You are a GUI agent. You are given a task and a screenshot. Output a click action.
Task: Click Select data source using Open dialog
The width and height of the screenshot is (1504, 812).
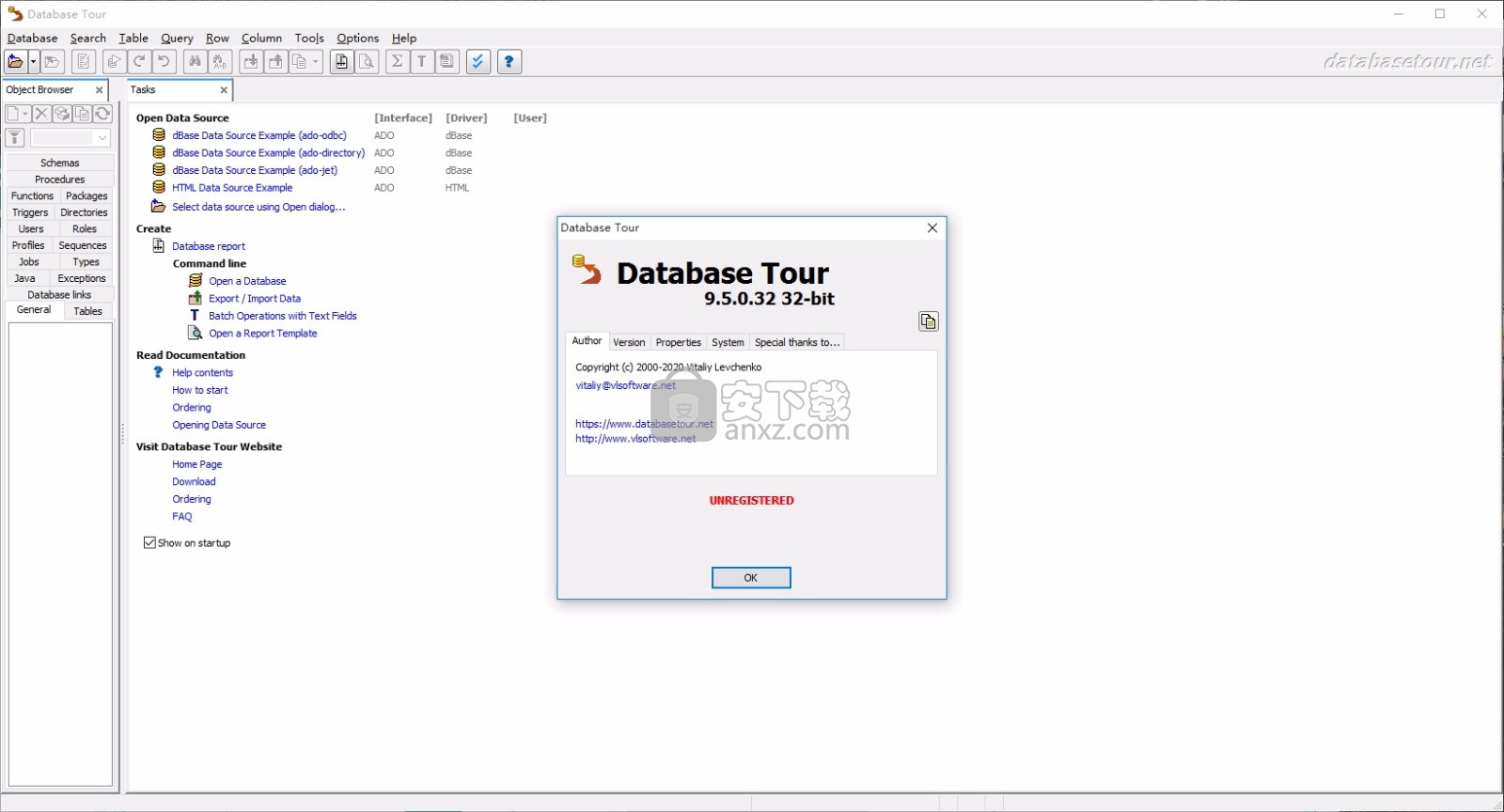[258, 207]
